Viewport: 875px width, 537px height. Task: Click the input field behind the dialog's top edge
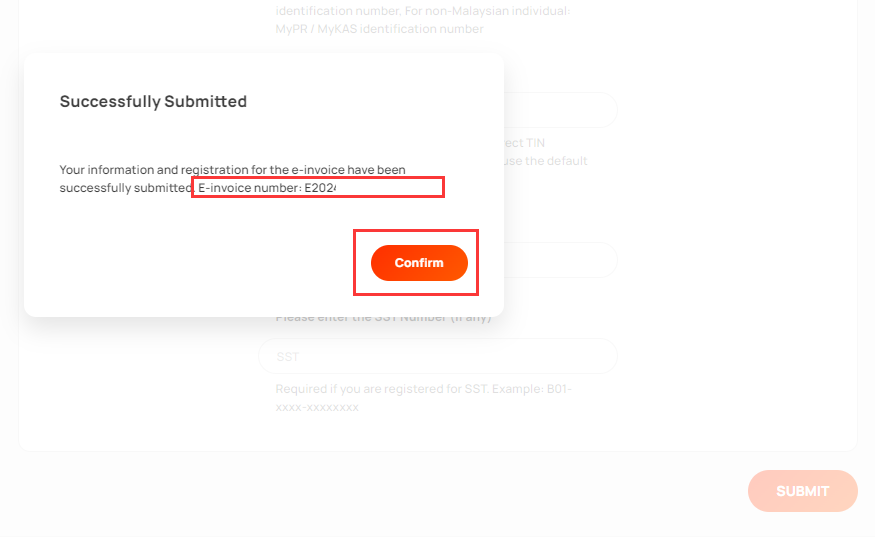coord(560,110)
